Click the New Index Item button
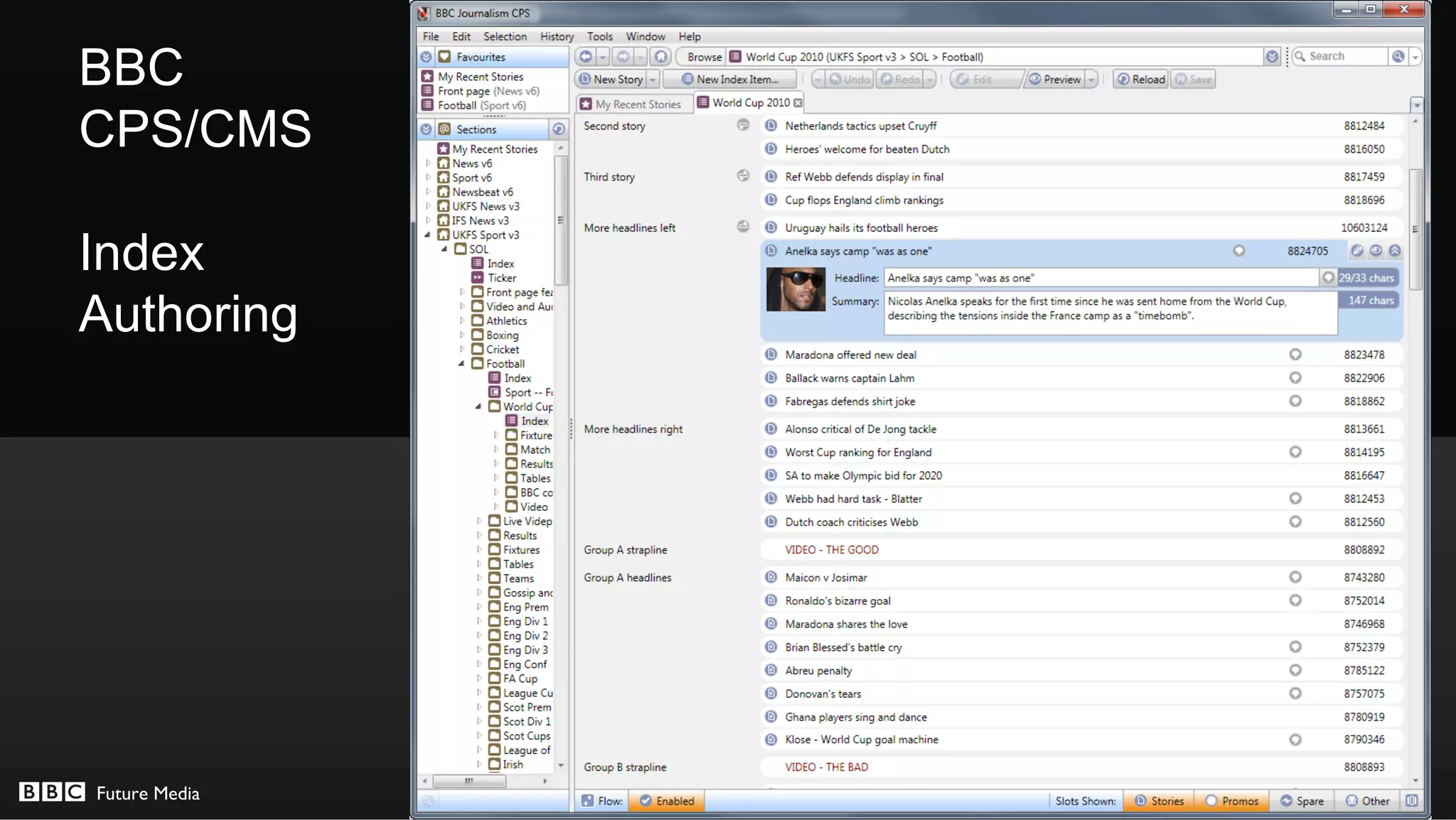 (x=730, y=80)
